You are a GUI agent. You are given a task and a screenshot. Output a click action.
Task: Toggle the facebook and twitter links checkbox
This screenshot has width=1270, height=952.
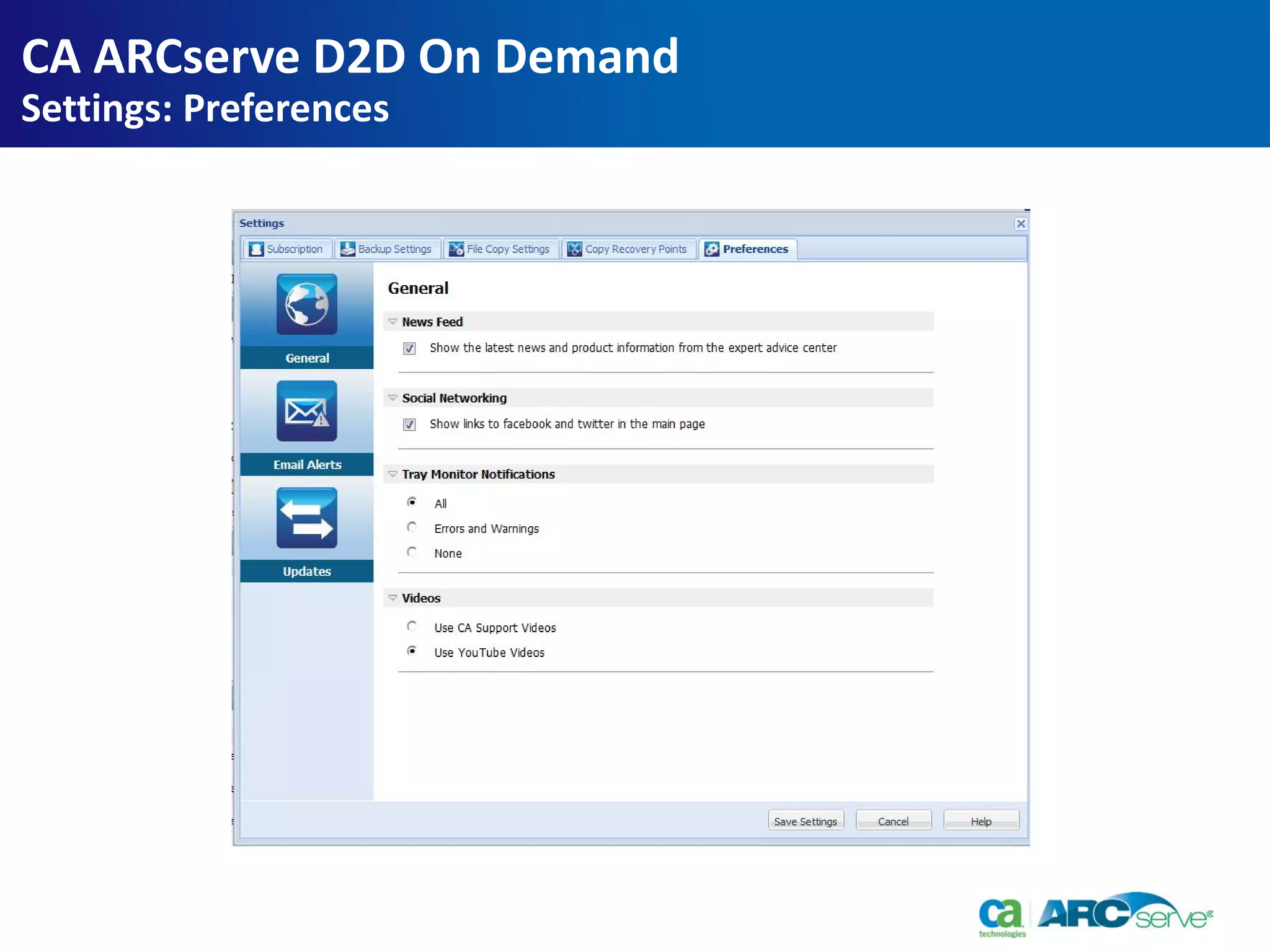click(409, 425)
